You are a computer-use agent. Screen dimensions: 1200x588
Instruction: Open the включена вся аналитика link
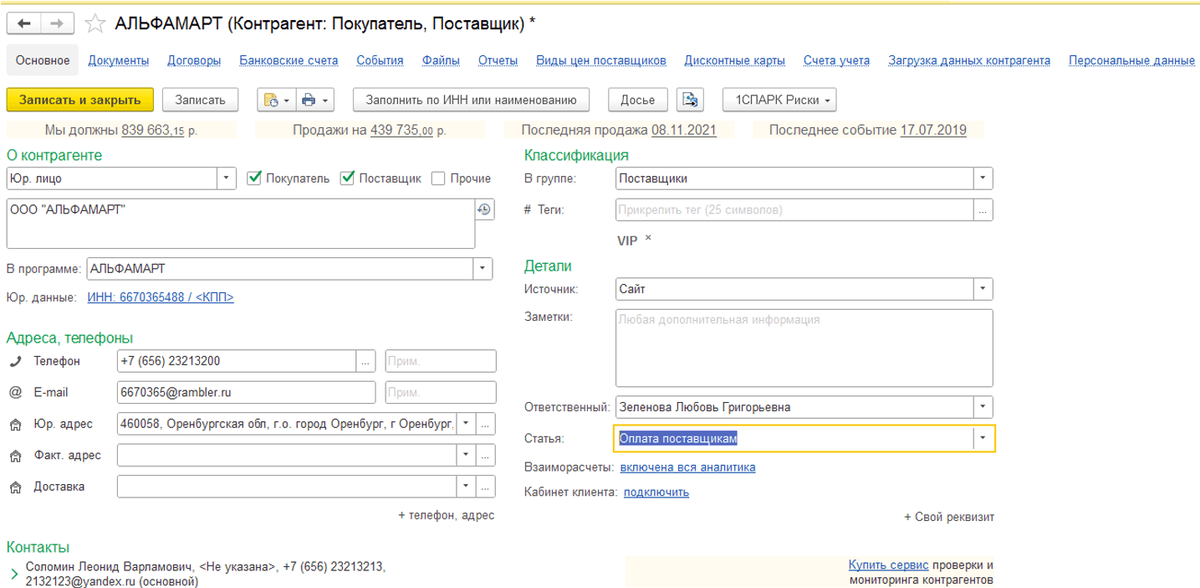[x=688, y=467]
